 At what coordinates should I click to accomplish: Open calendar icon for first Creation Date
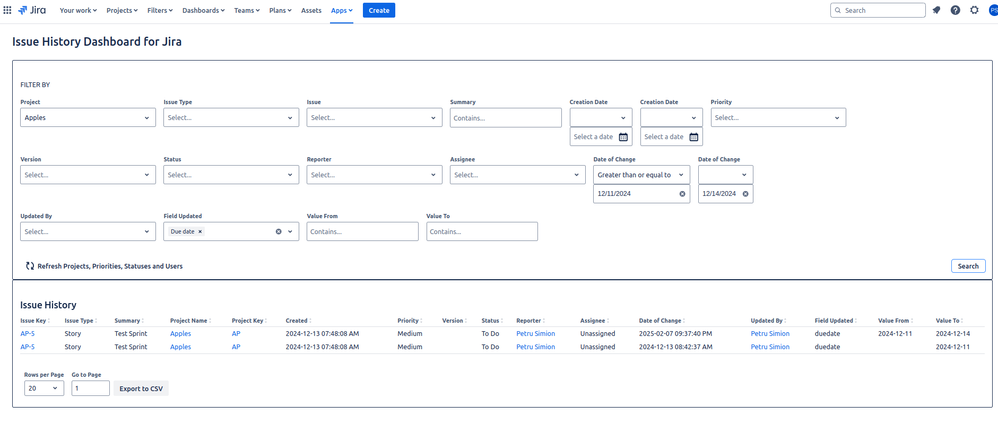(623, 137)
